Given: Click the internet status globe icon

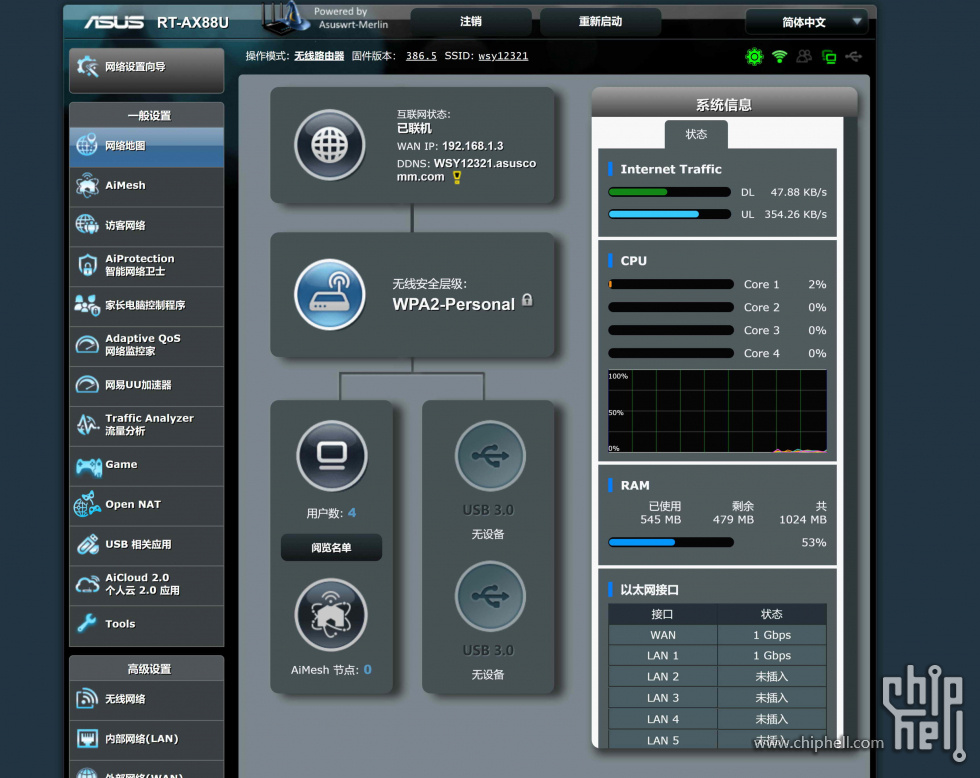Looking at the screenshot, I should click(x=330, y=146).
